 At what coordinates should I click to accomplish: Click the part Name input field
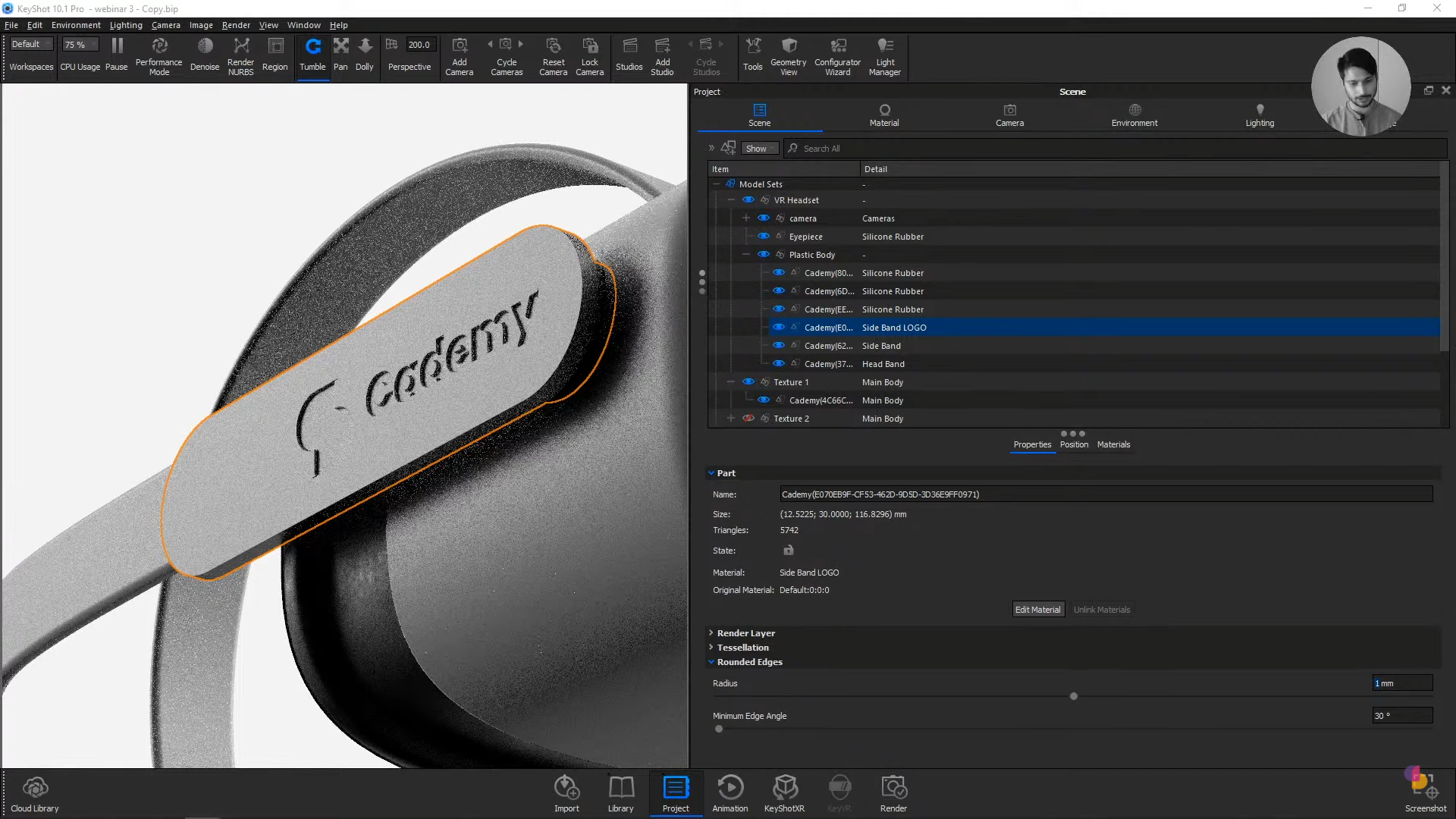coord(1106,494)
